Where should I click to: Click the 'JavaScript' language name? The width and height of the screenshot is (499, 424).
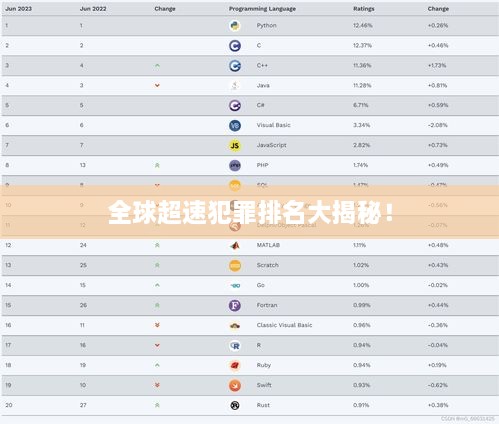tap(272, 145)
